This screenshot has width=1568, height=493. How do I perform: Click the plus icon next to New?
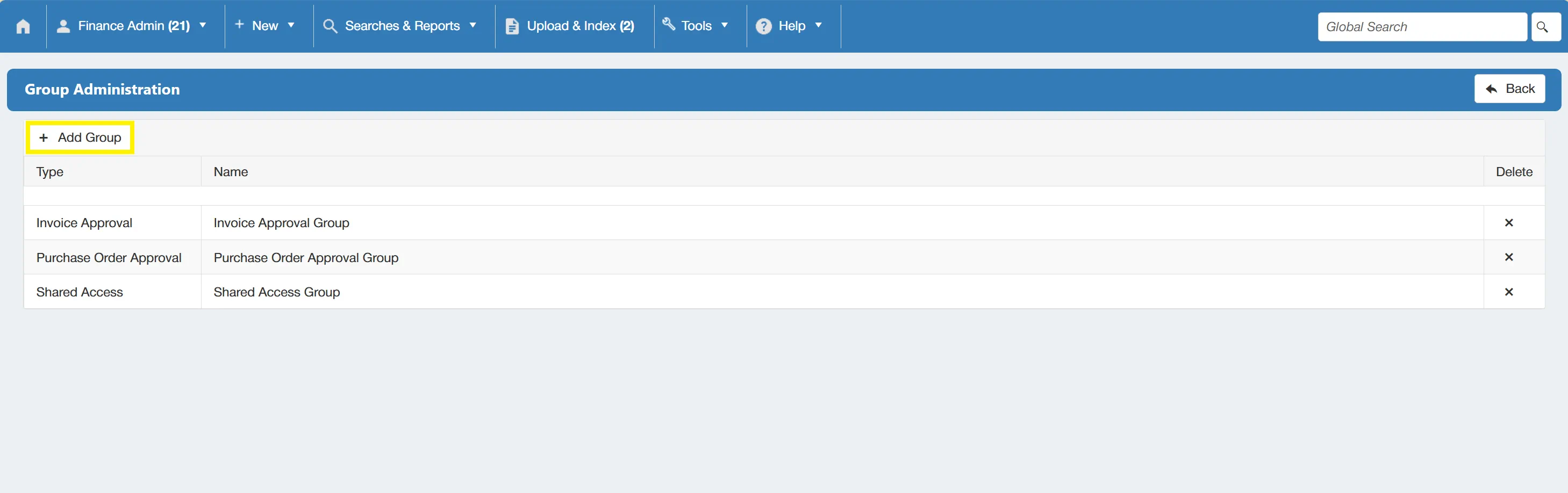tap(239, 24)
